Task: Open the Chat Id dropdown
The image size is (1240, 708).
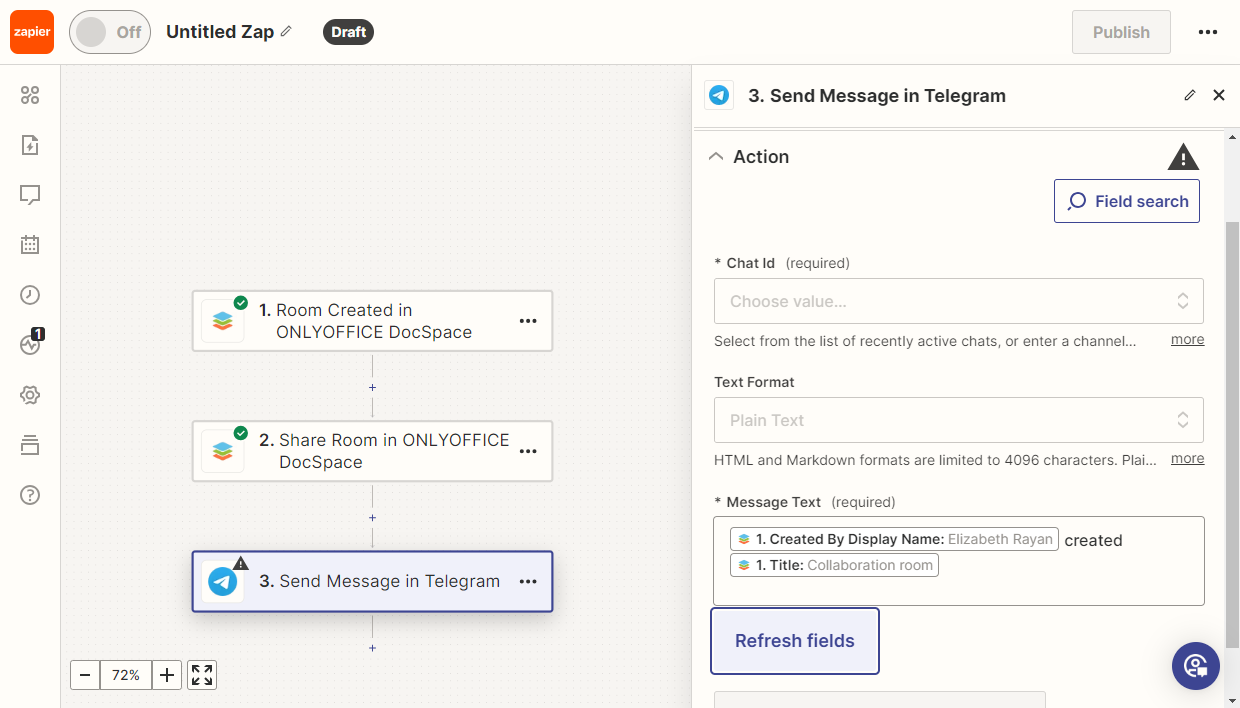Action: [958, 301]
